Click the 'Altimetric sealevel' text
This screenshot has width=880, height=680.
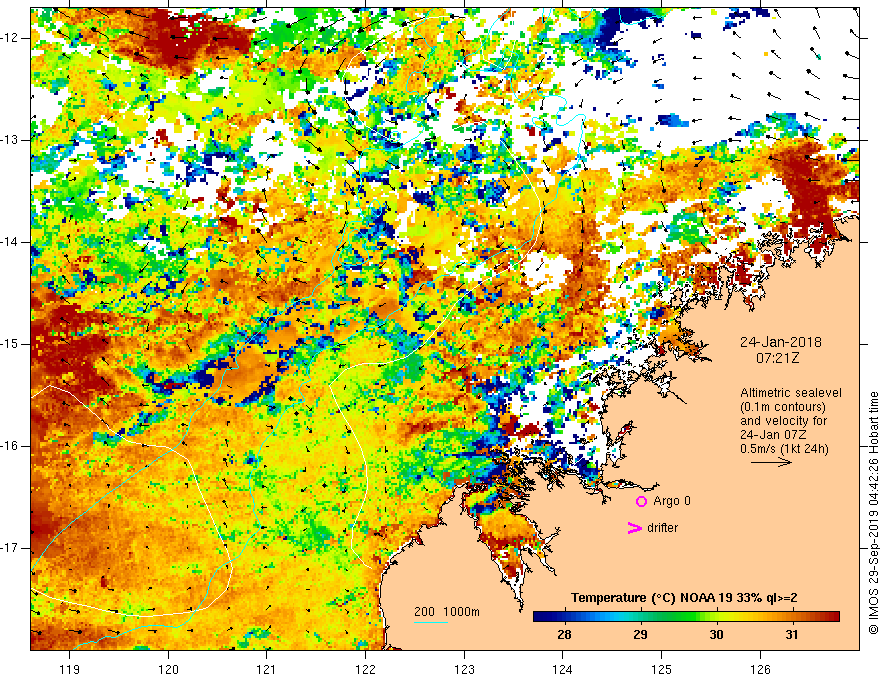pyautogui.click(x=791, y=393)
